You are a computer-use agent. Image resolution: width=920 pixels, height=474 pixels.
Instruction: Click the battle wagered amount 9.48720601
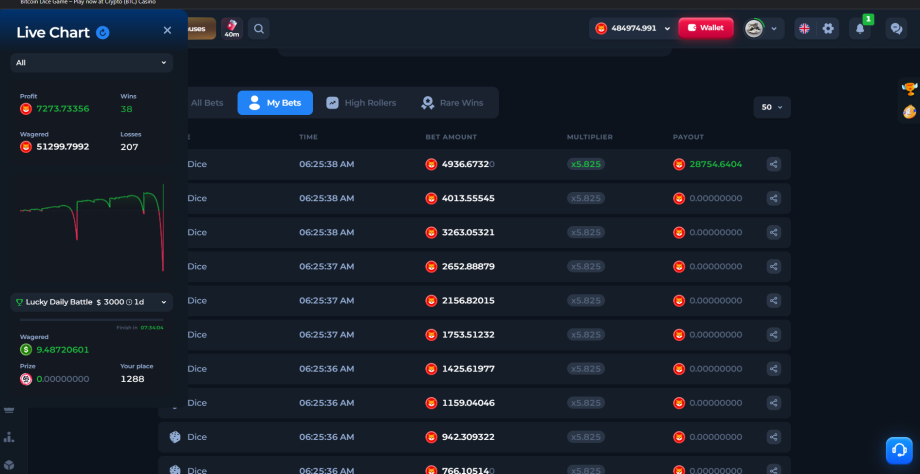click(x=63, y=350)
